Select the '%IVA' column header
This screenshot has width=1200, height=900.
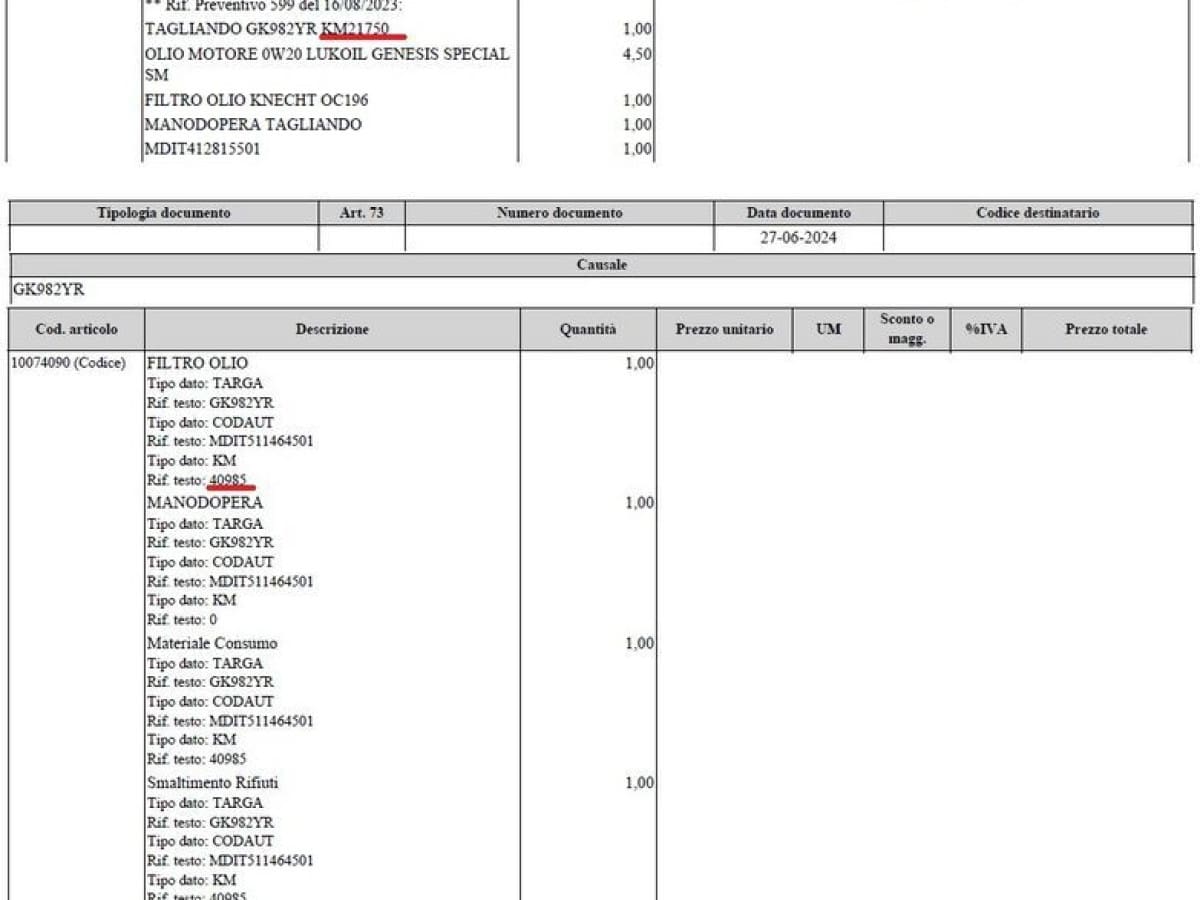[x=985, y=329]
